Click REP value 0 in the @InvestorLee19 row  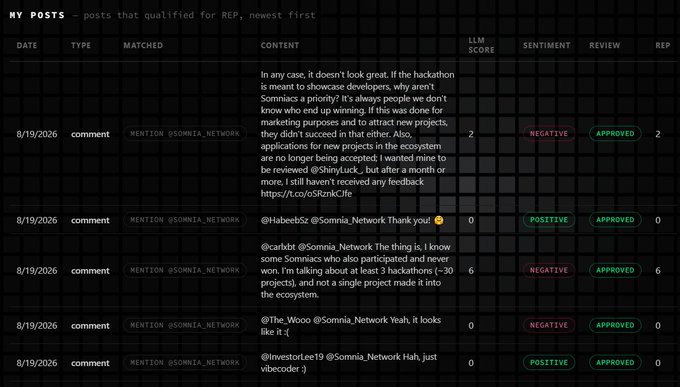(x=658, y=363)
